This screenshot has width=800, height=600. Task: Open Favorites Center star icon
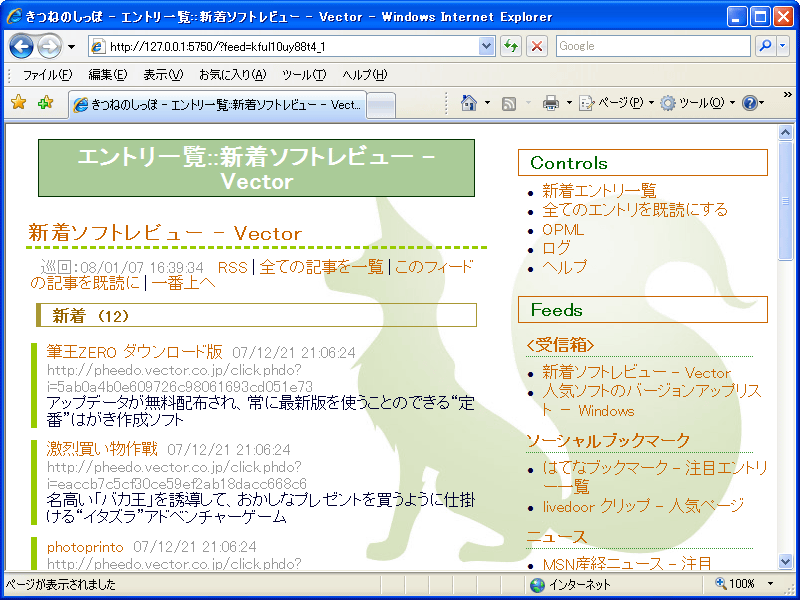coord(18,103)
